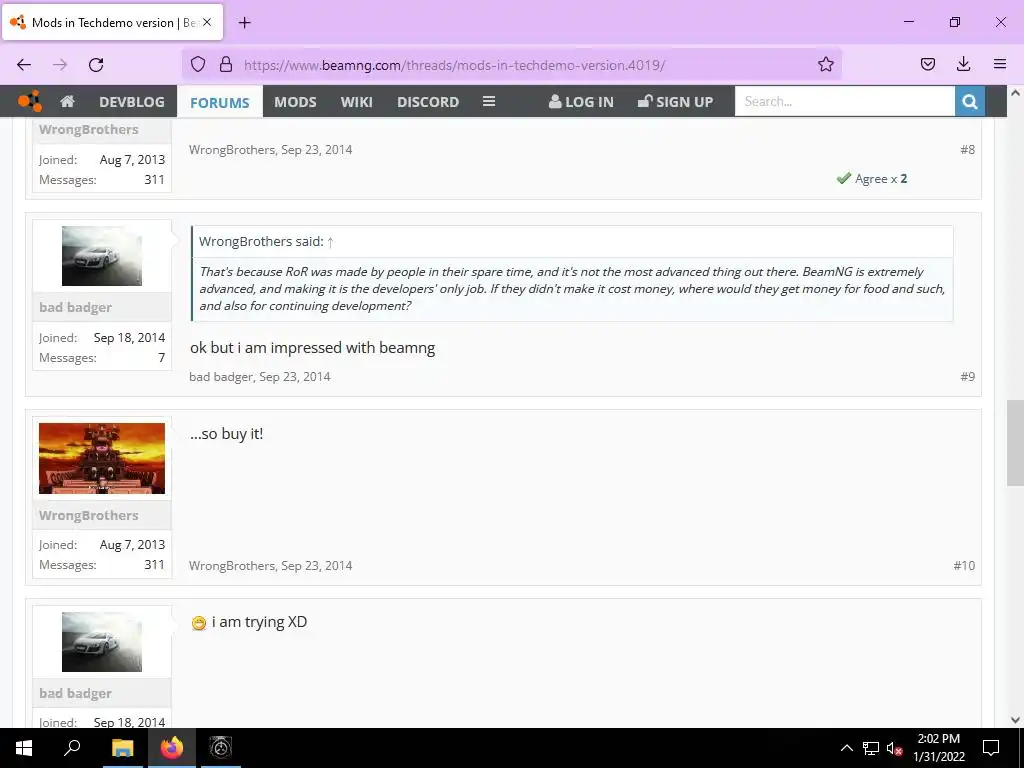Click 'WrongBrothers, Sep 23, 2014' on post #10
Image resolution: width=1024 pixels, height=768 pixels.
coord(270,566)
